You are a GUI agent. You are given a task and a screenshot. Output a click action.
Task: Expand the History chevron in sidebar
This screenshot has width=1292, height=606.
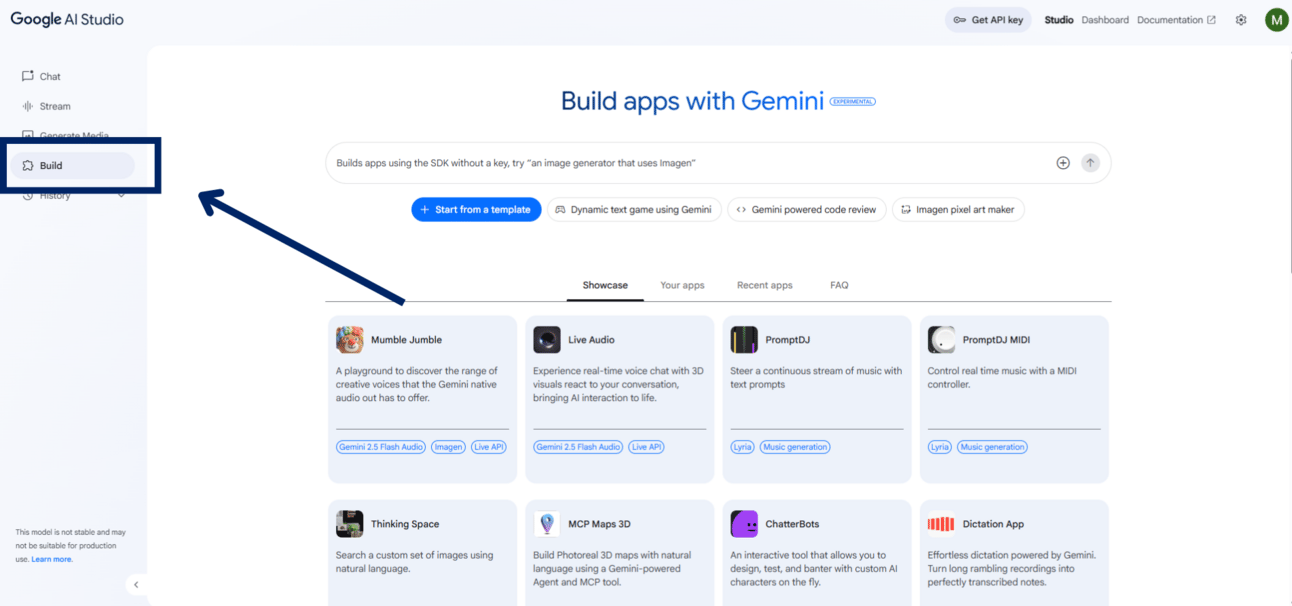122,195
